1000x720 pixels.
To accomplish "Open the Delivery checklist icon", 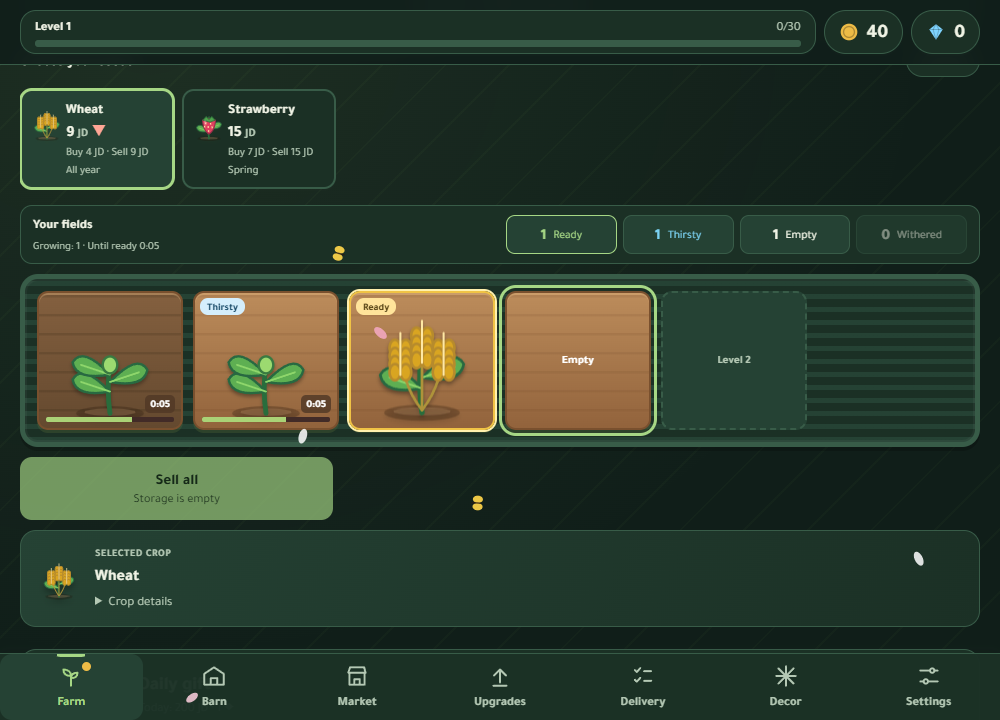I will 643,675.
